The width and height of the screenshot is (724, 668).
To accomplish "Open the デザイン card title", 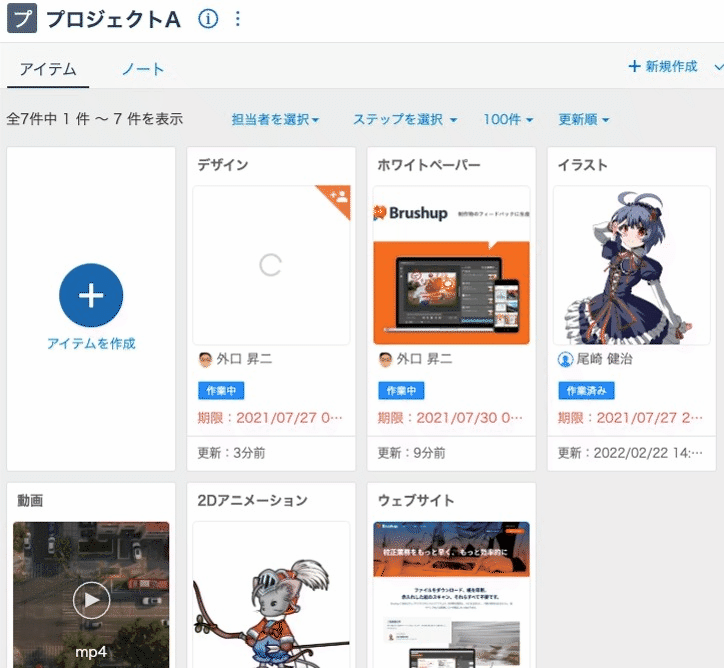I will click(223, 165).
